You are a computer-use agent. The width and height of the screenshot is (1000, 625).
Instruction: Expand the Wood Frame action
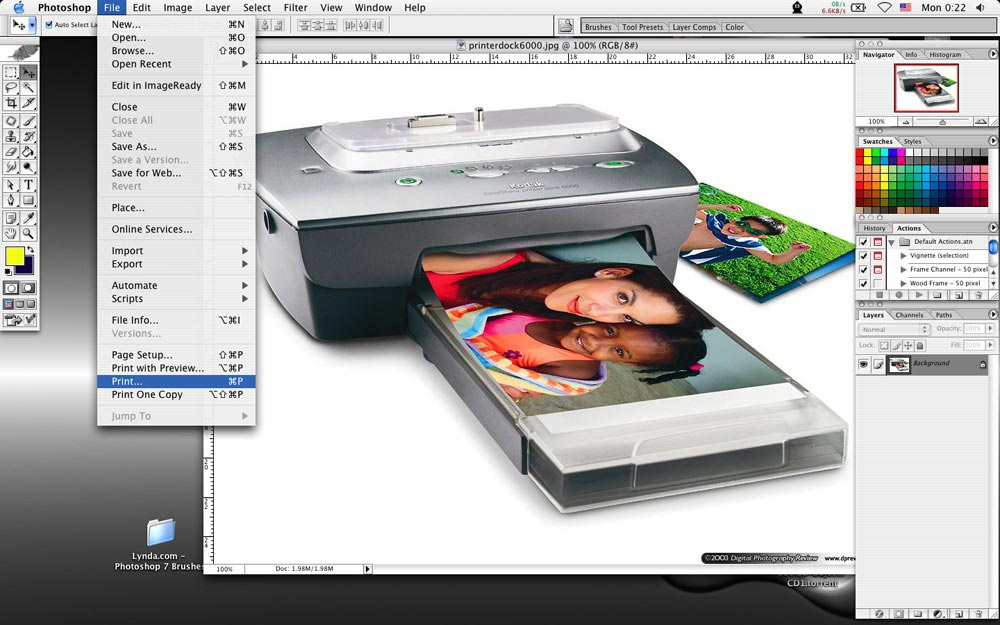(903, 284)
